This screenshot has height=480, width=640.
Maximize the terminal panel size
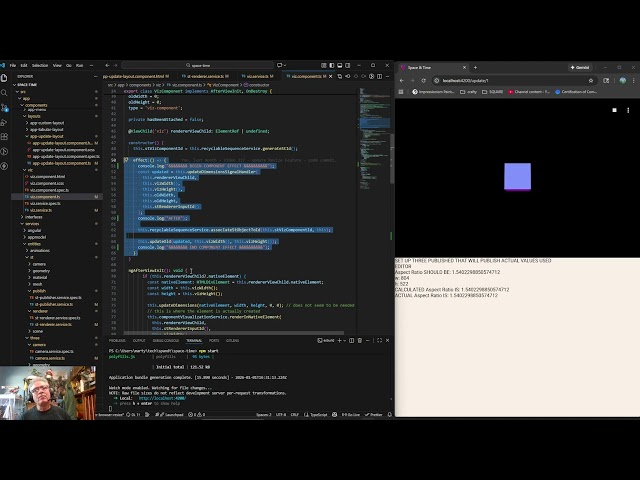[380, 340]
